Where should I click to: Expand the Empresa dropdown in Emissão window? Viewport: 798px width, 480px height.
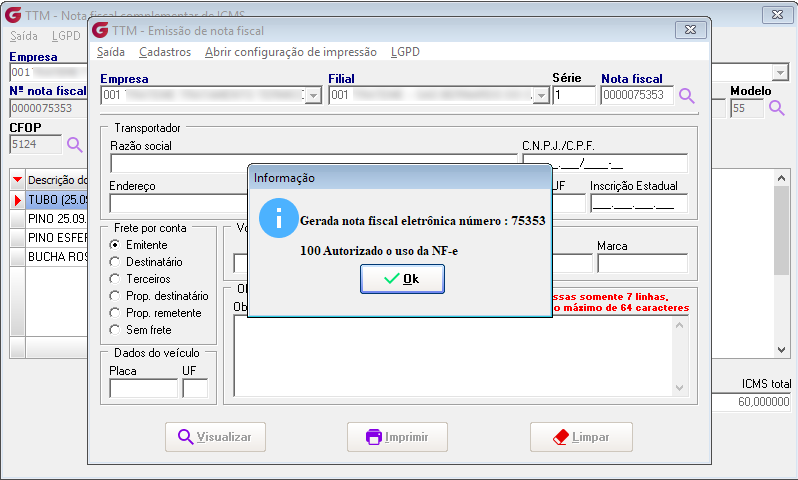tap(314, 95)
